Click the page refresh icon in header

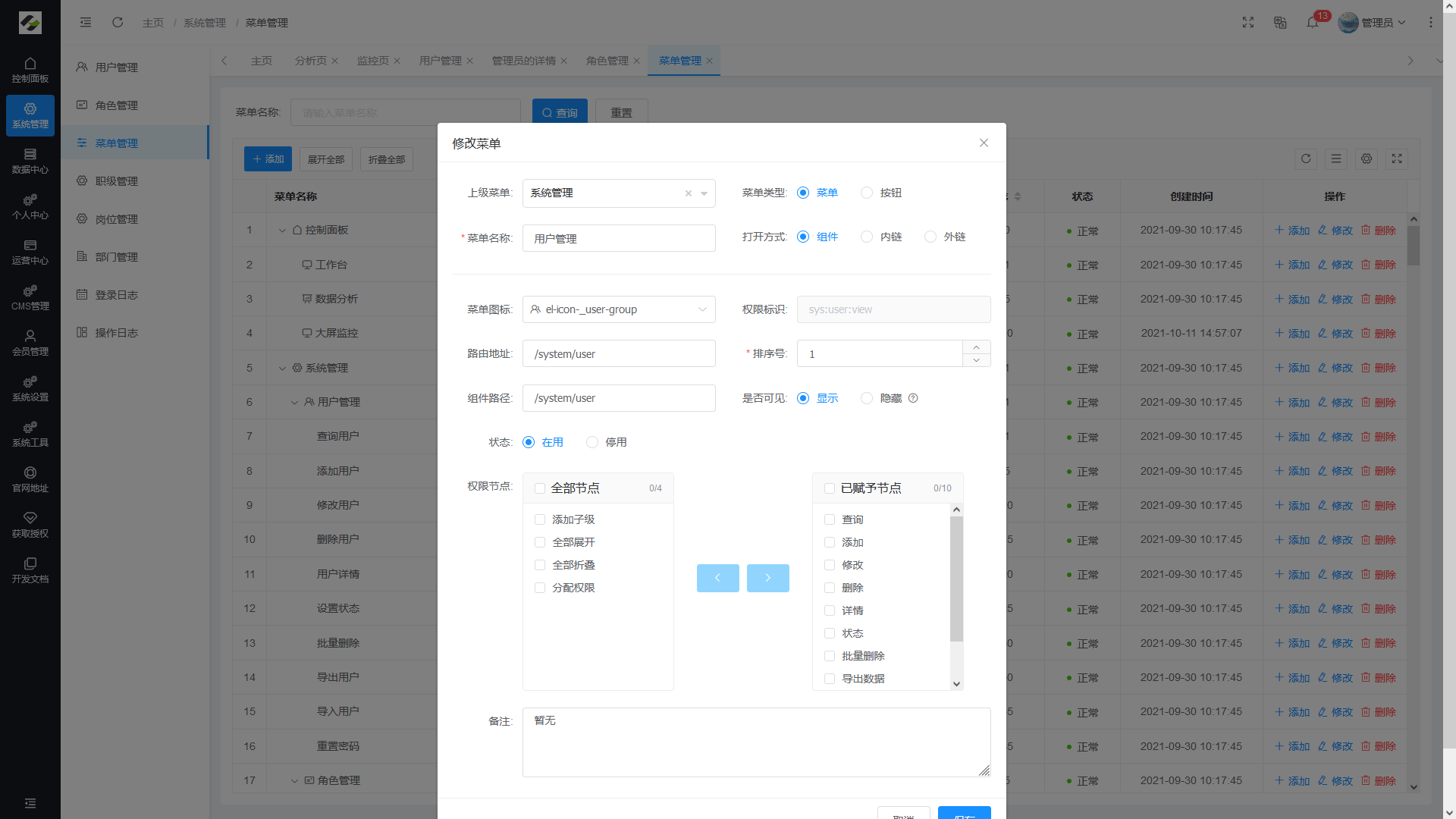coord(118,23)
